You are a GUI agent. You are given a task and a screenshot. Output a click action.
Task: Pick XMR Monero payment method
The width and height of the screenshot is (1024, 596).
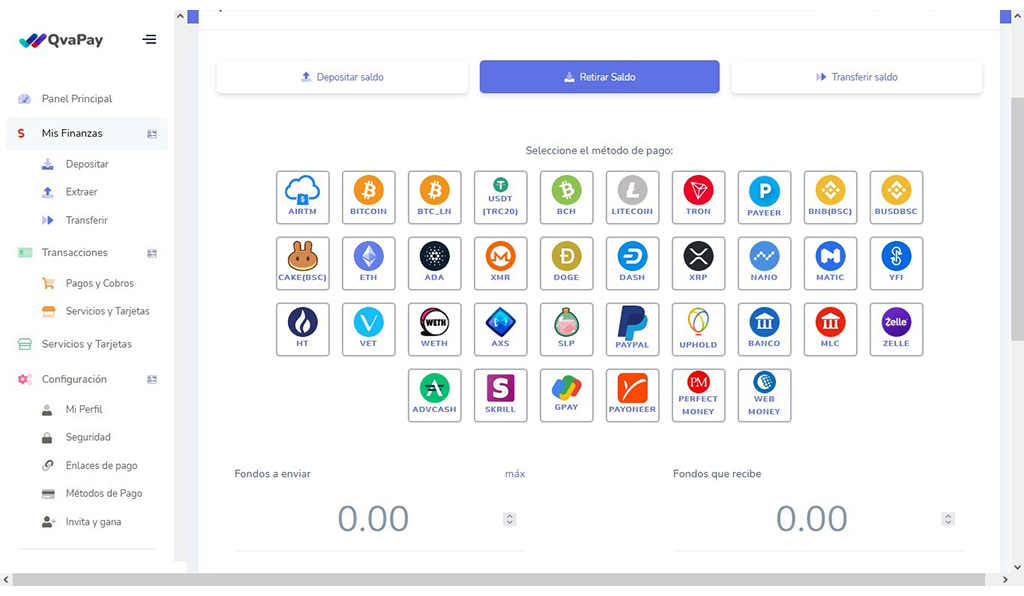pos(500,263)
